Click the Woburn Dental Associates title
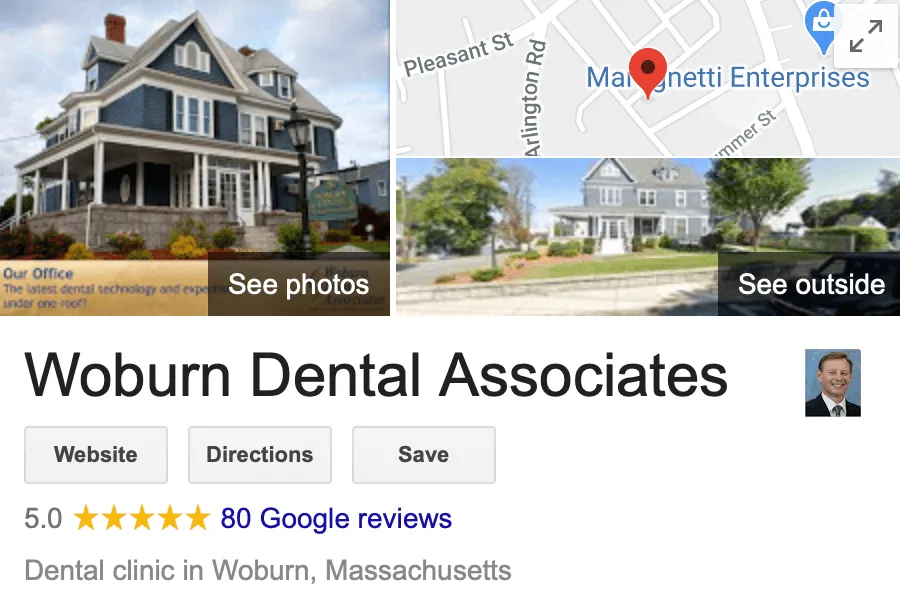Viewport: 900px width, 612px height. (x=377, y=376)
